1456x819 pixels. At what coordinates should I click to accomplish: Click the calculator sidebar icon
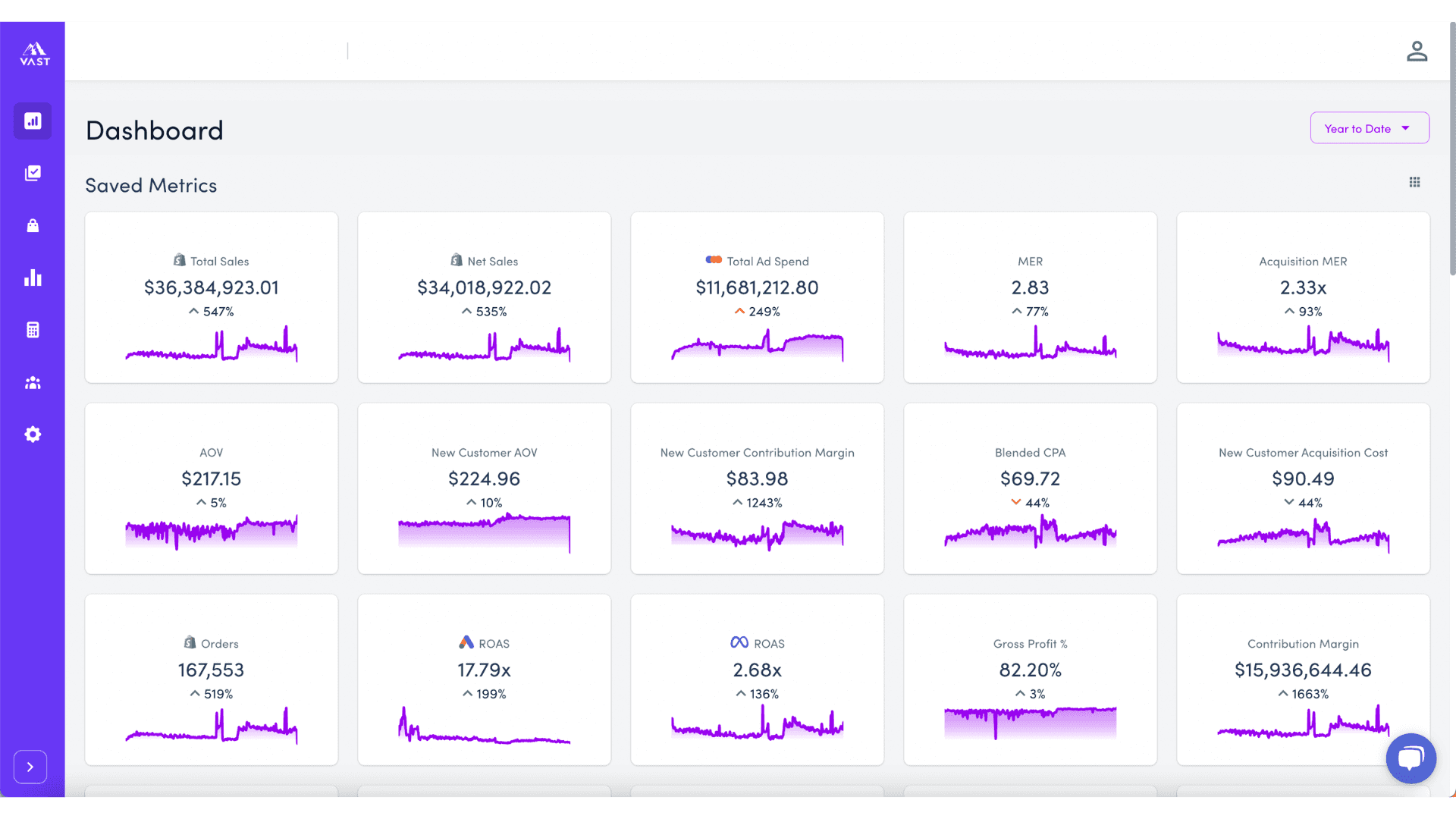coord(33,330)
